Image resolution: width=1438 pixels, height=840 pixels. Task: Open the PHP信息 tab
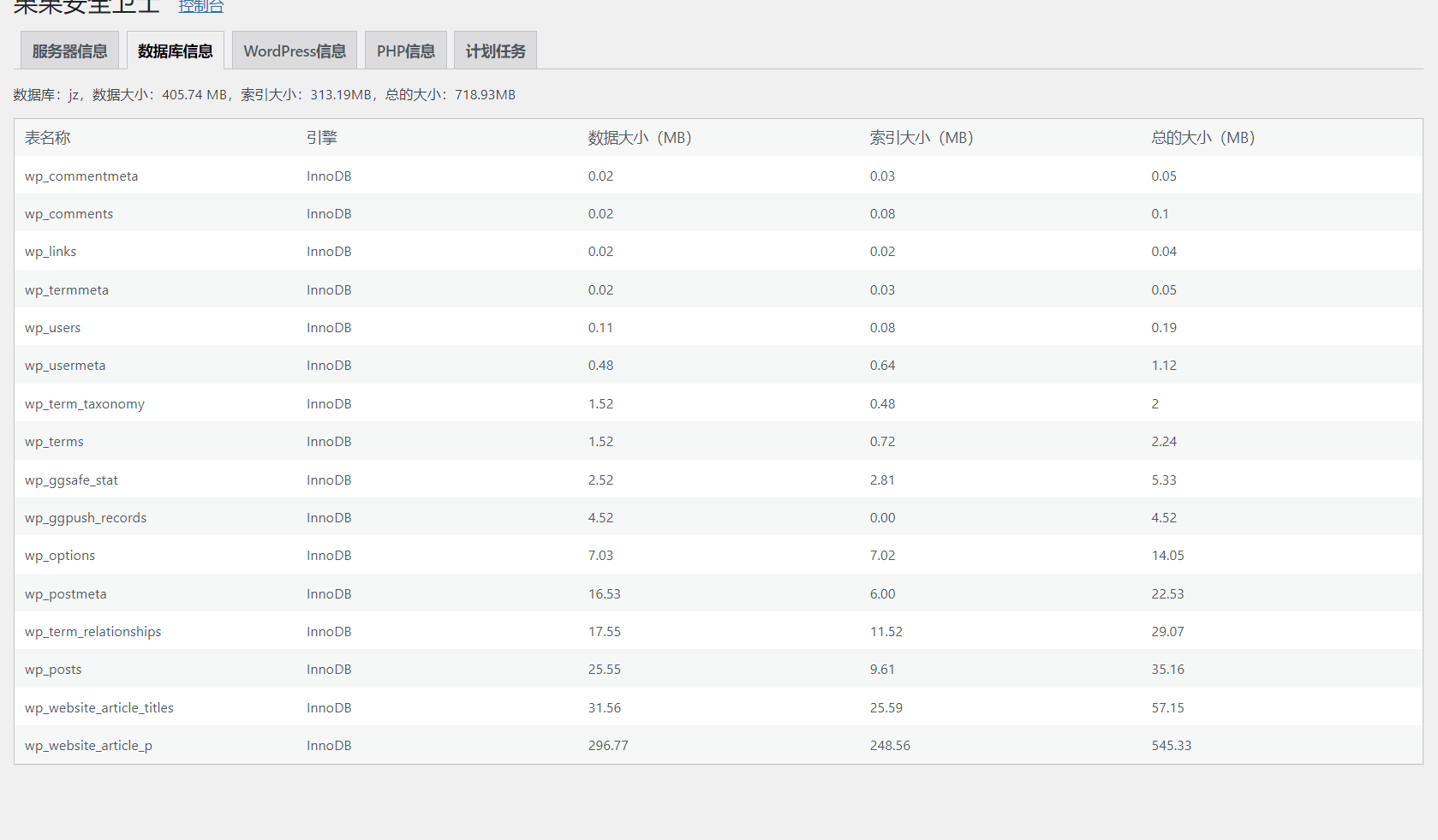tap(406, 51)
